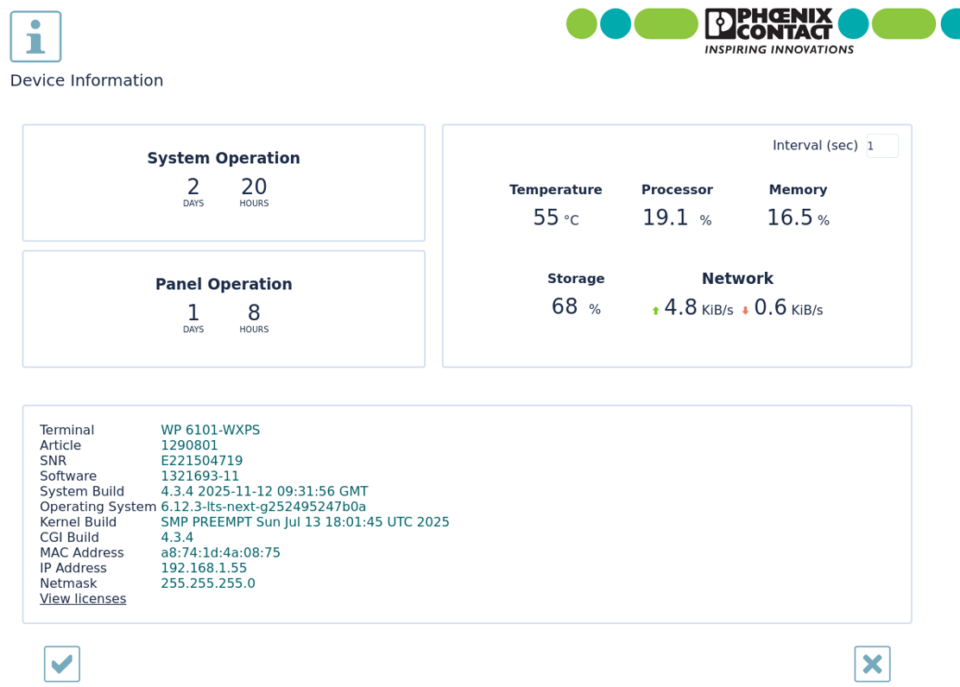Screen dimensions: 960x687
Task: Click the MAC Address value a8:74:1d:4a:08:75
Action: pyautogui.click(x=220, y=553)
